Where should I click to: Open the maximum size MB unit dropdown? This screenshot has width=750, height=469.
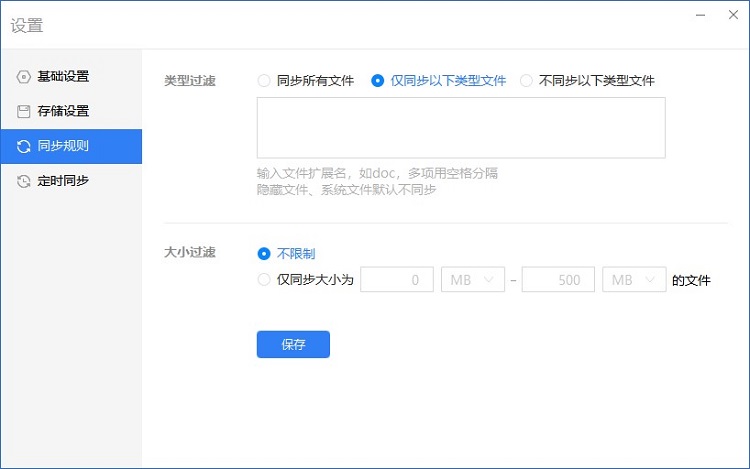634,279
